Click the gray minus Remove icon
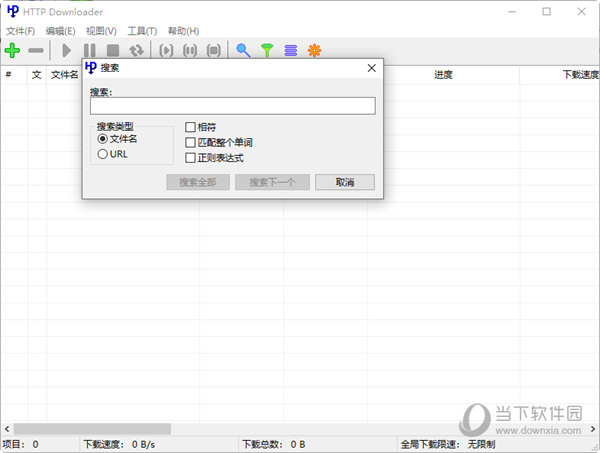 (x=36, y=51)
